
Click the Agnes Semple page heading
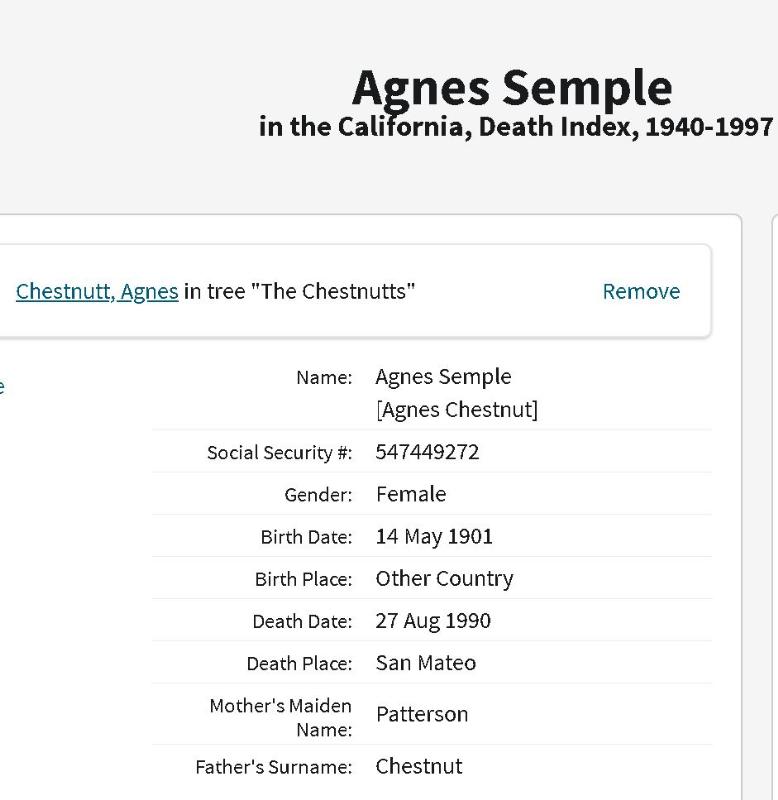(x=512, y=88)
